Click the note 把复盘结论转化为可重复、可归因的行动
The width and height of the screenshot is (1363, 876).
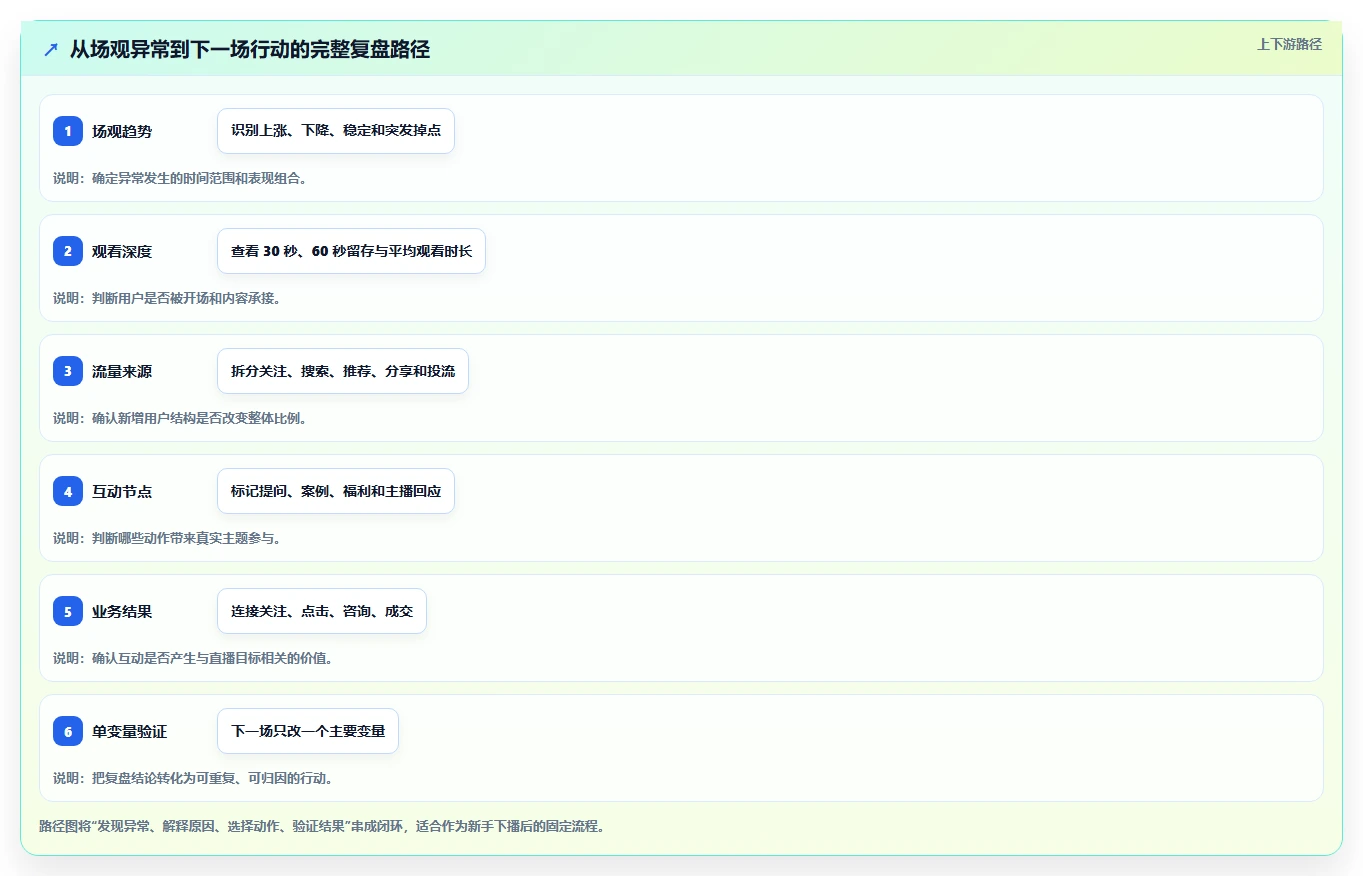click(192, 778)
